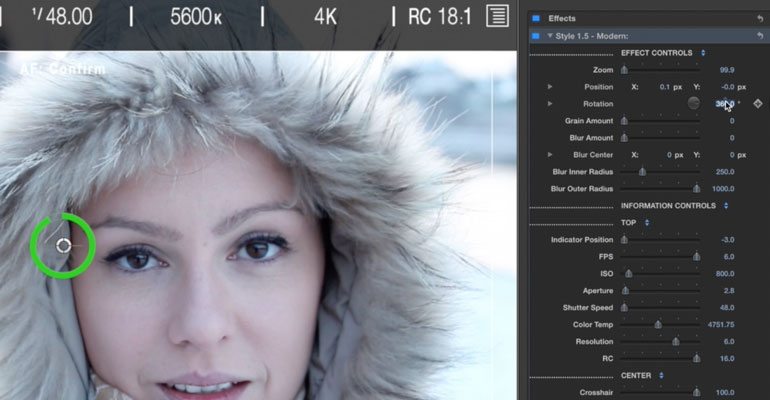Select the Grain Amount value field
Image resolution: width=770 pixels, height=400 pixels.
coord(732,121)
